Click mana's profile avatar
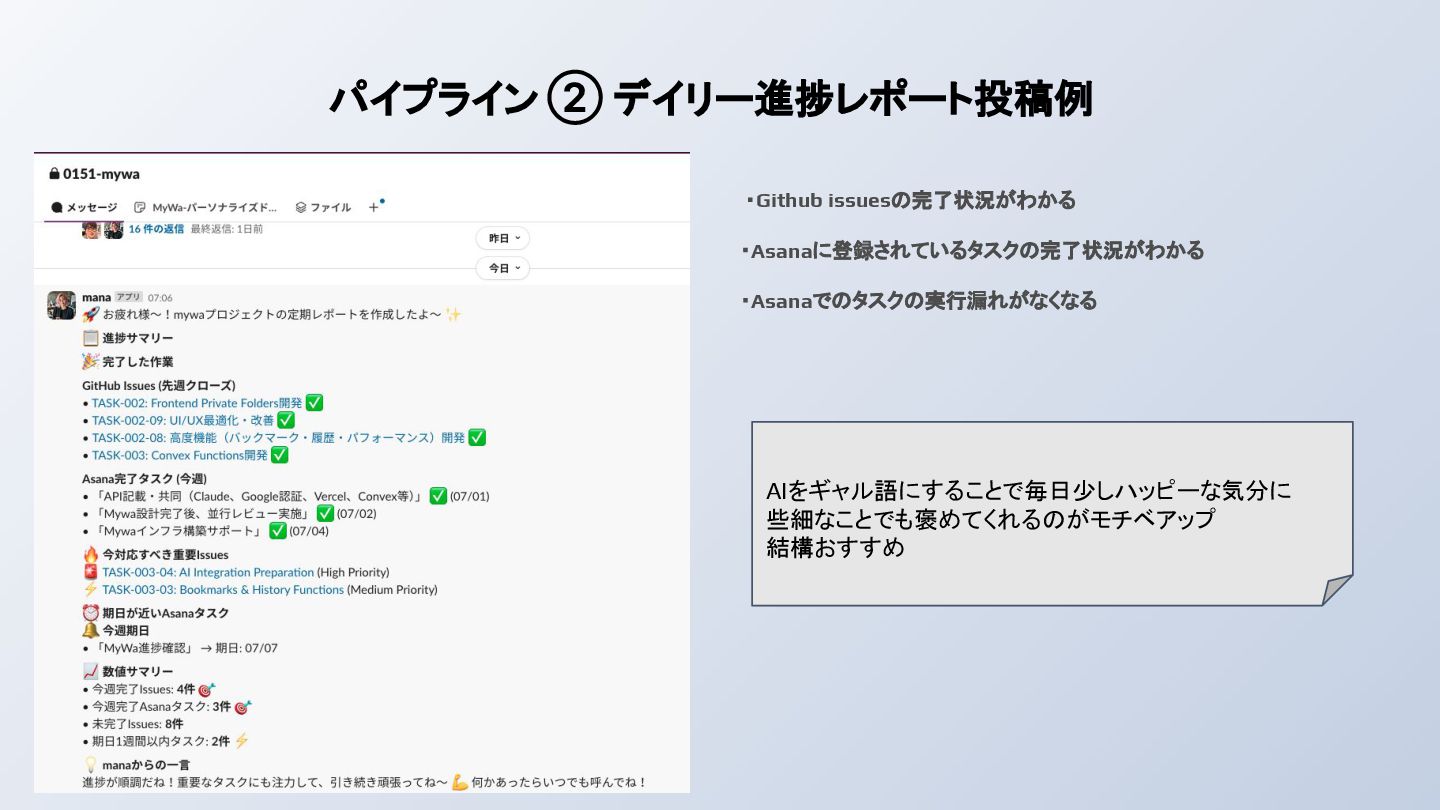The image size is (1440, 810). click(x=62, y=305)
